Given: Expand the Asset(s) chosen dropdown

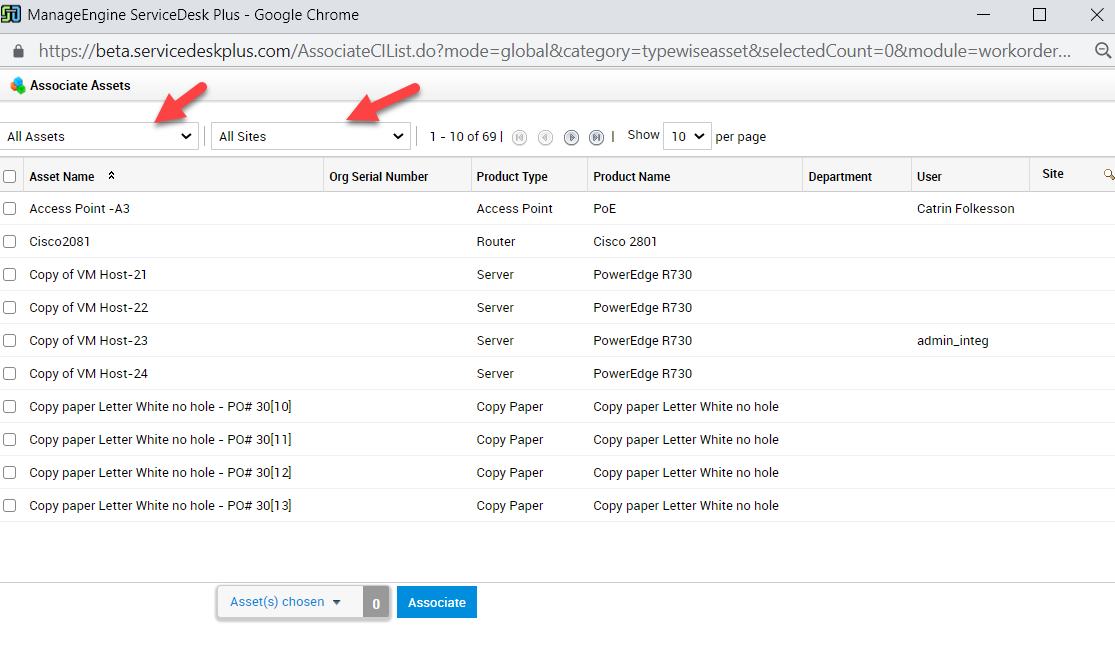Looking at the screenshot, I should (x=290, y=602).
